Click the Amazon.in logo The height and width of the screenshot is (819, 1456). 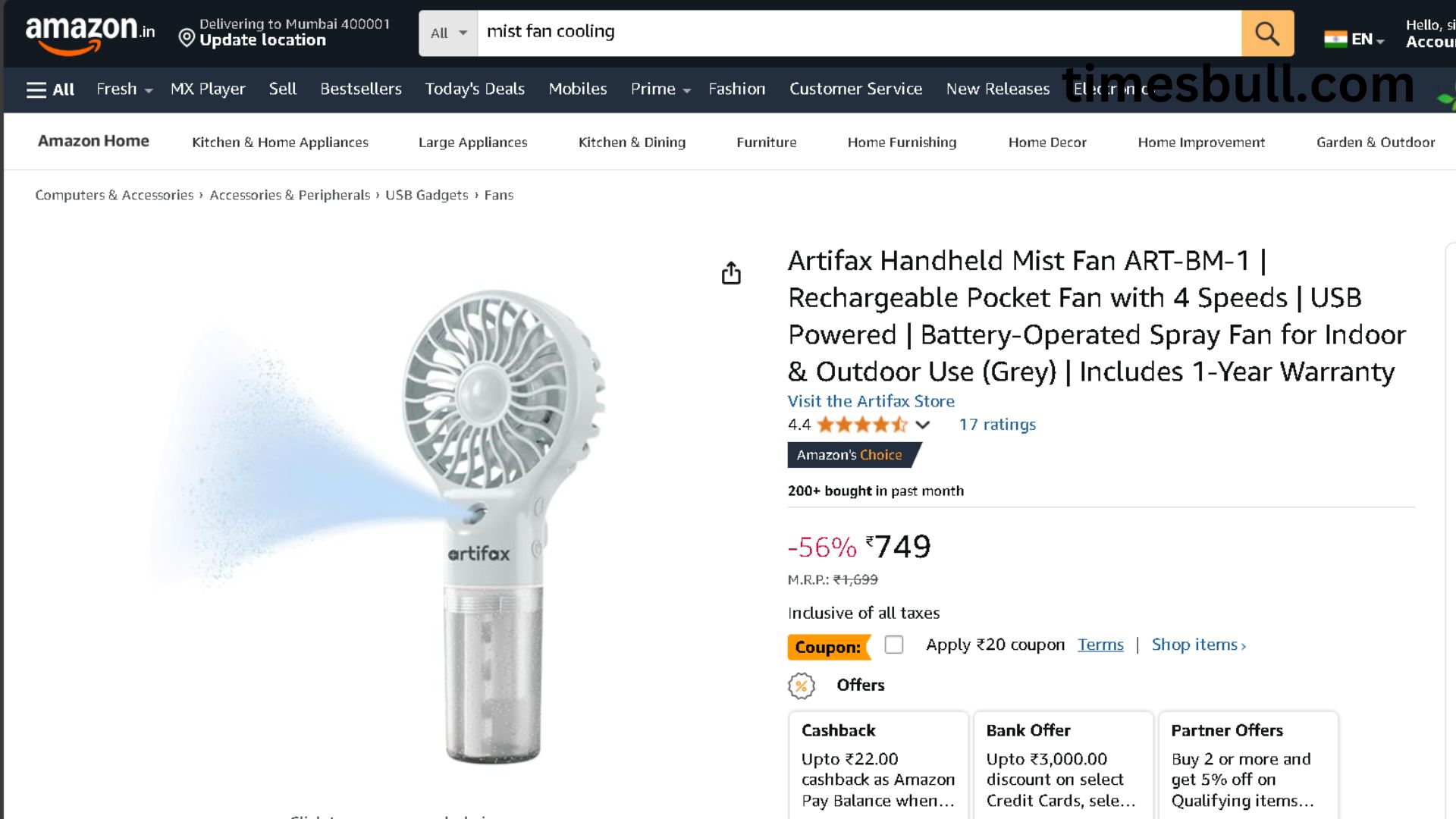coord(89,33)
